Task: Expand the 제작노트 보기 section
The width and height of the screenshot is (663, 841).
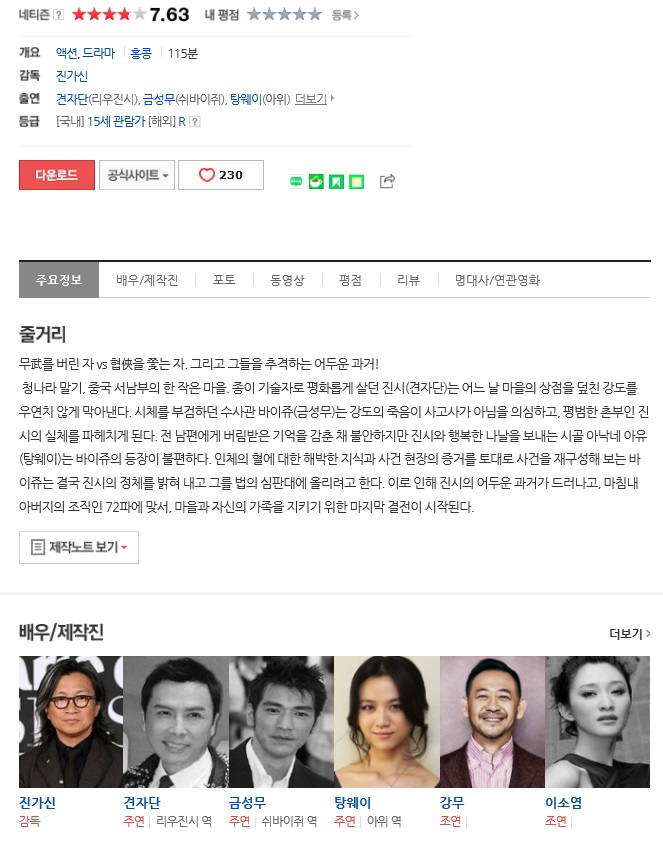Action: coord(79,547)
